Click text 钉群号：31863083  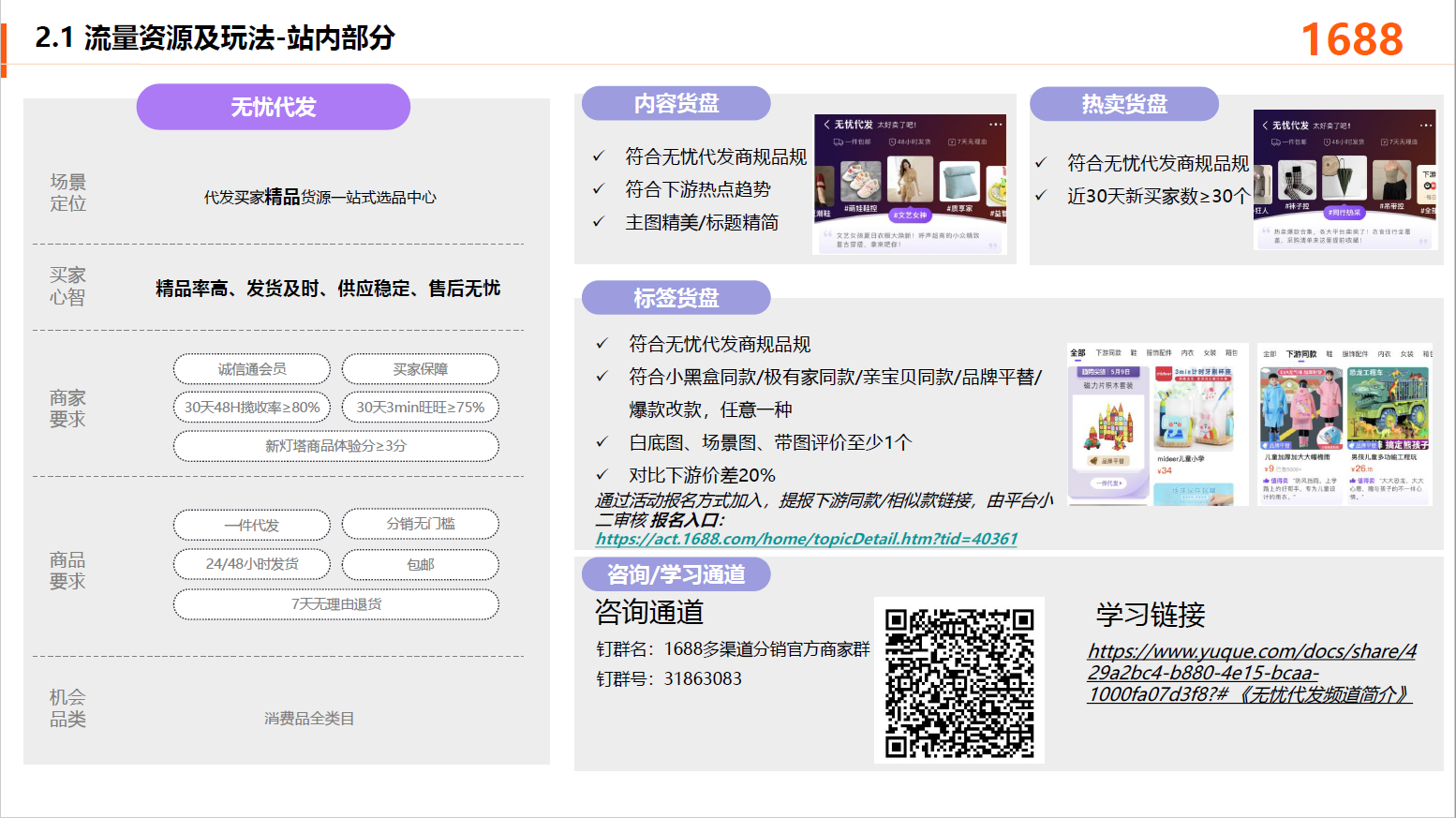point(669,678)
